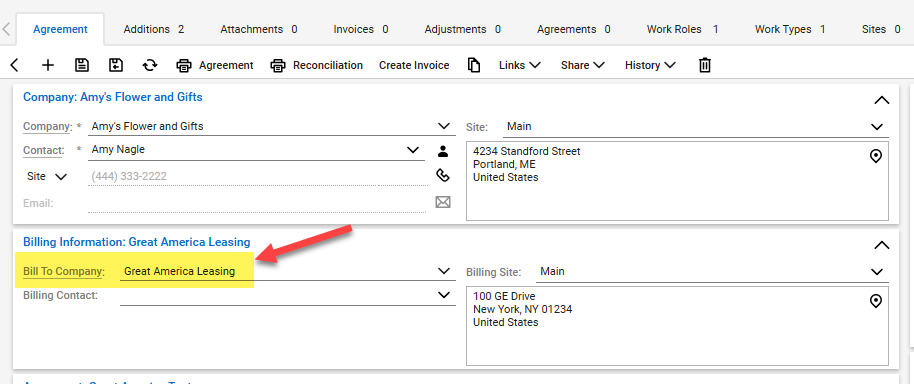Switch to the Invoices tab
This screenshot has height=384, width=914.
(x=361, y=29)
